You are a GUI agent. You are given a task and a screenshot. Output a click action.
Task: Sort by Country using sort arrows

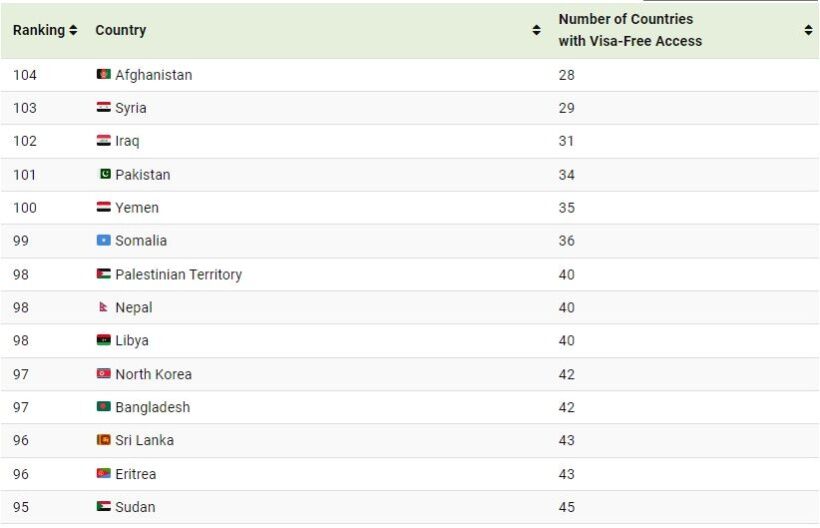click(x=536, y=31)
